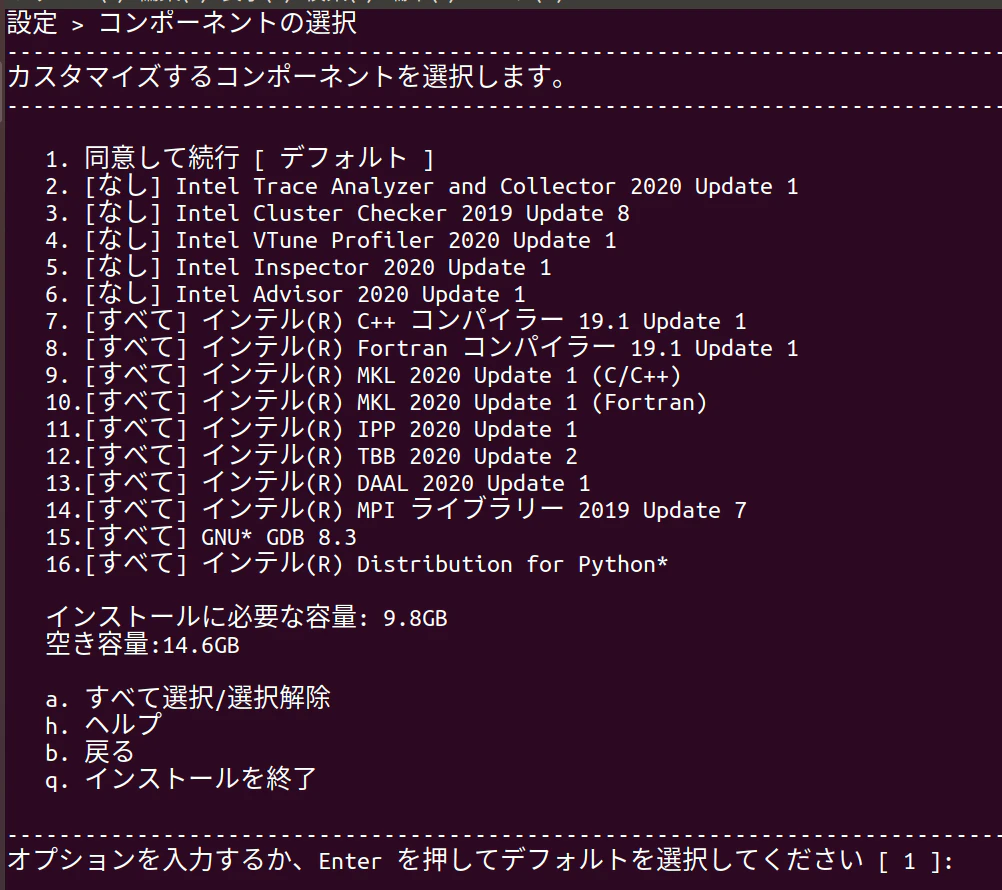1002x890 pixels.
Task: Click the インテル(R) TBB 2020 Update 2 line
Action: pyautogui.click(x=312, y=456)
